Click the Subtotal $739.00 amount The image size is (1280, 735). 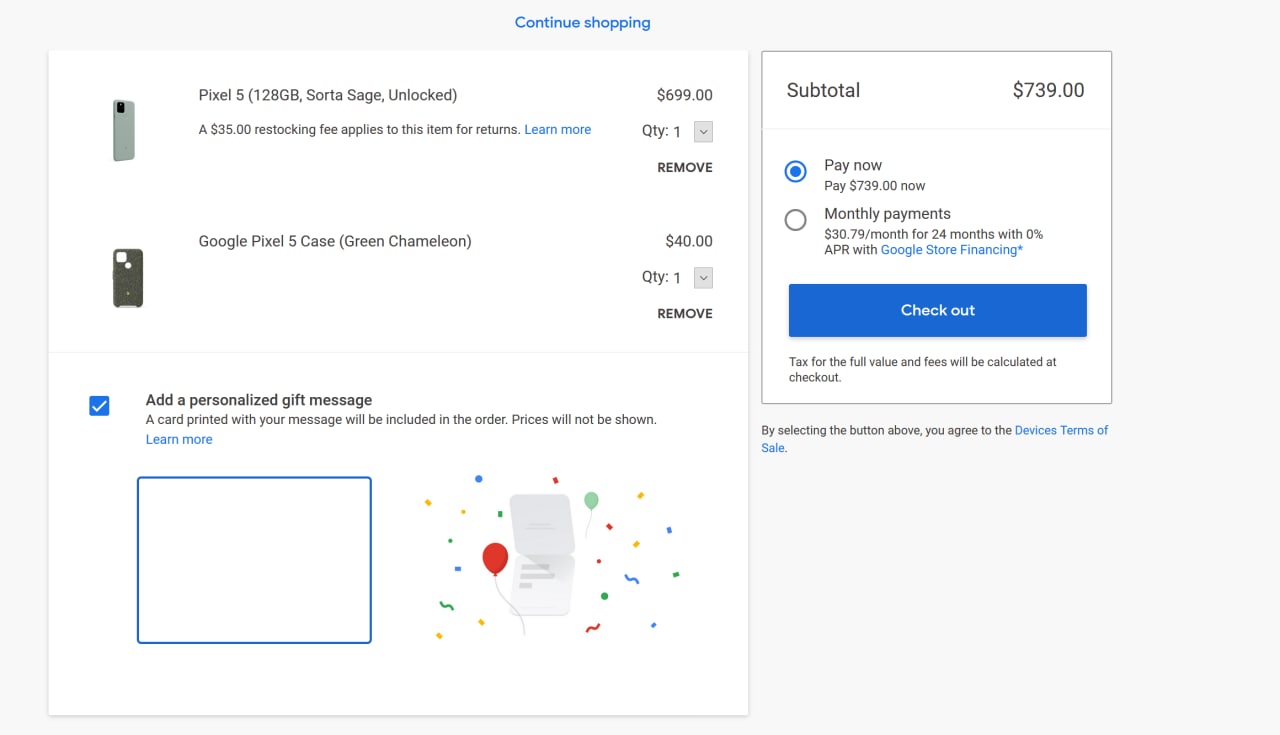coord(1048,90)
